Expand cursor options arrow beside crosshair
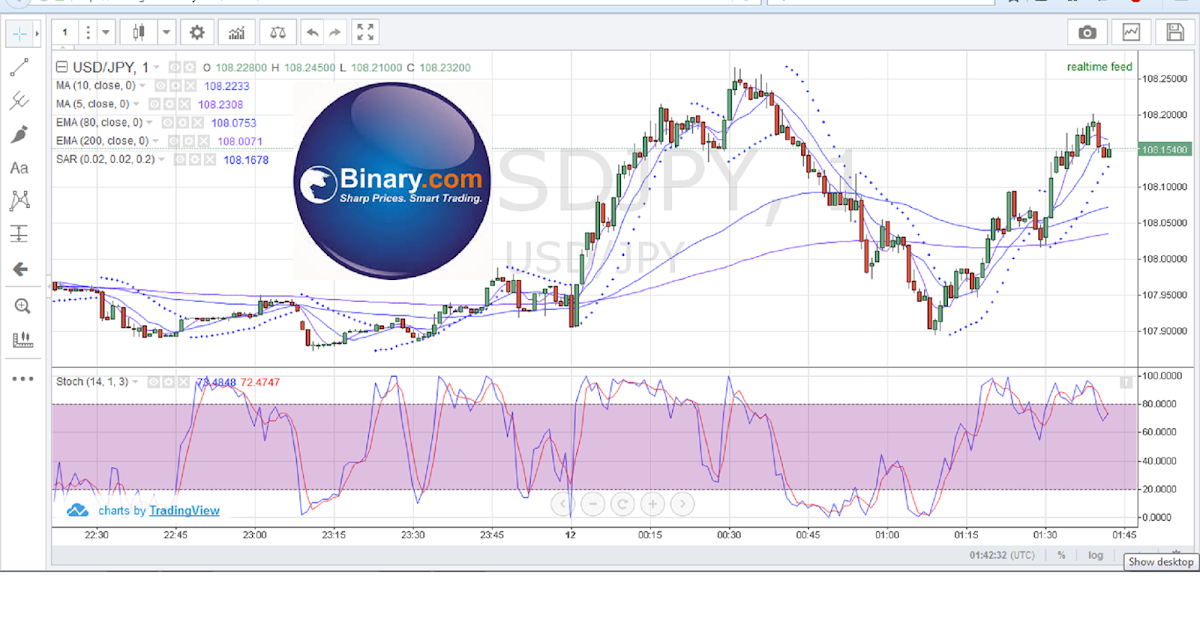Viewport: 1200px width, 630px height. pos(38,33)
